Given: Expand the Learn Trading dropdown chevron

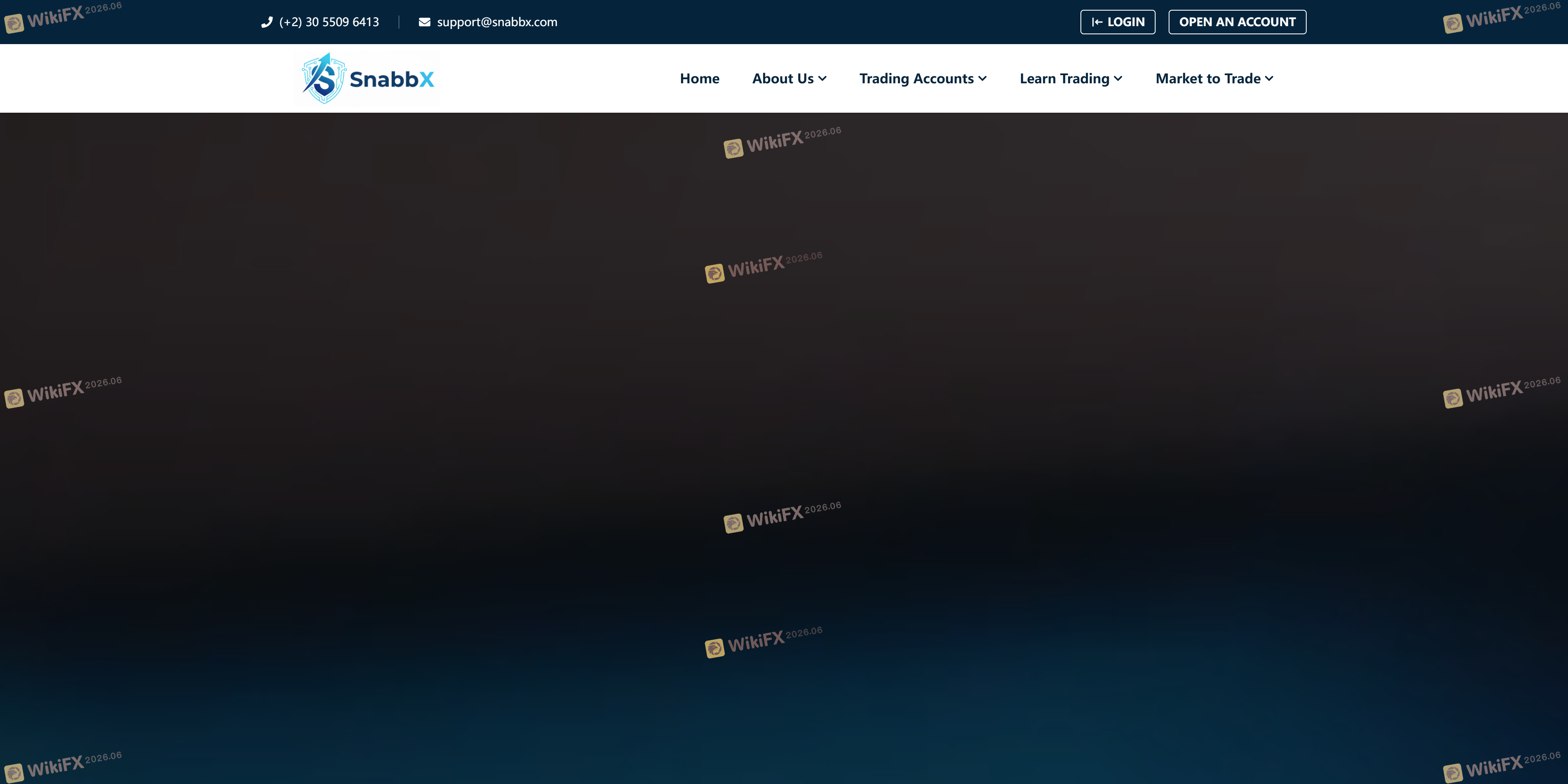Looking at the screenshot, I should click(x=1118, y=78).
